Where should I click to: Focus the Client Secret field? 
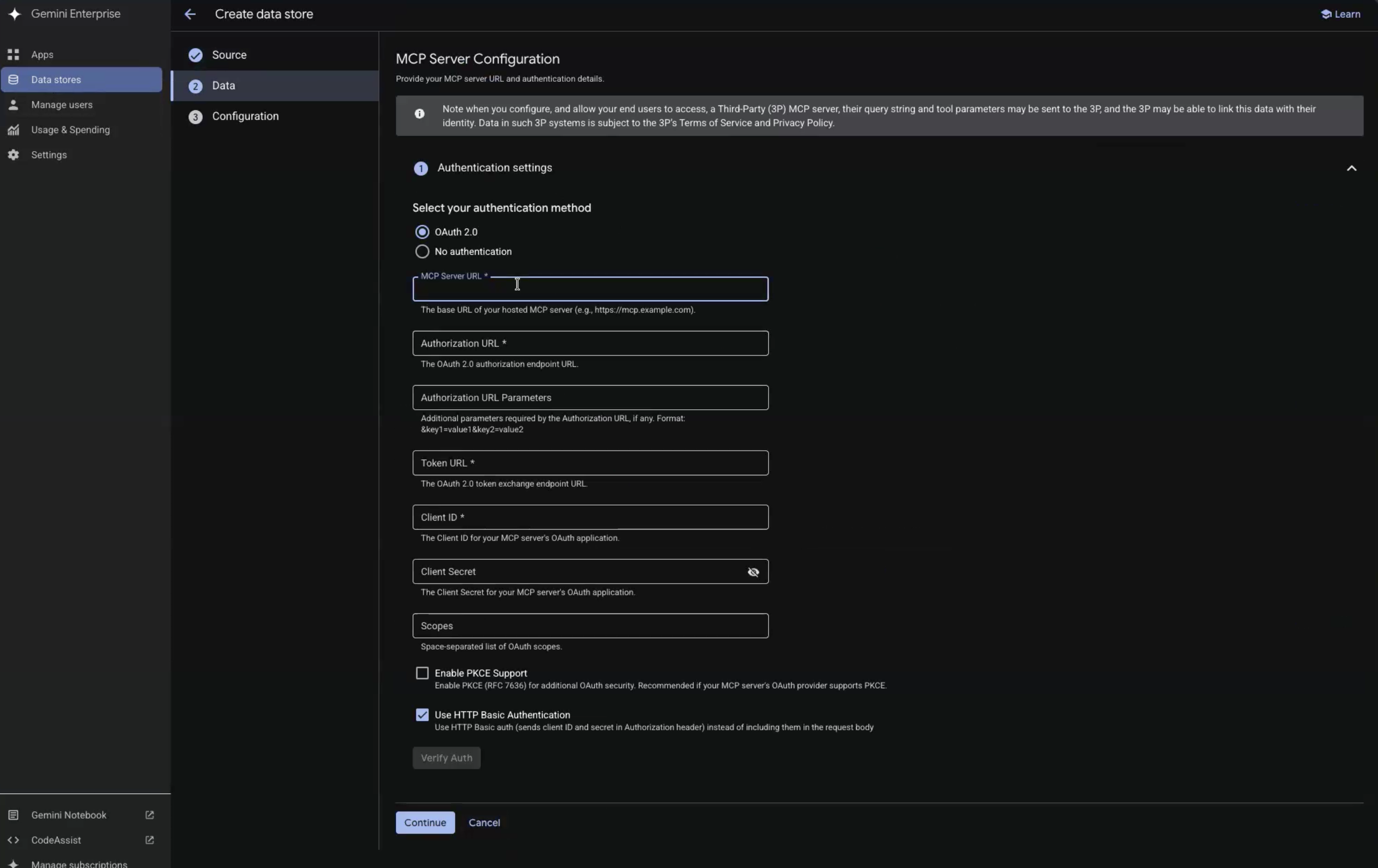coord(591,572)
